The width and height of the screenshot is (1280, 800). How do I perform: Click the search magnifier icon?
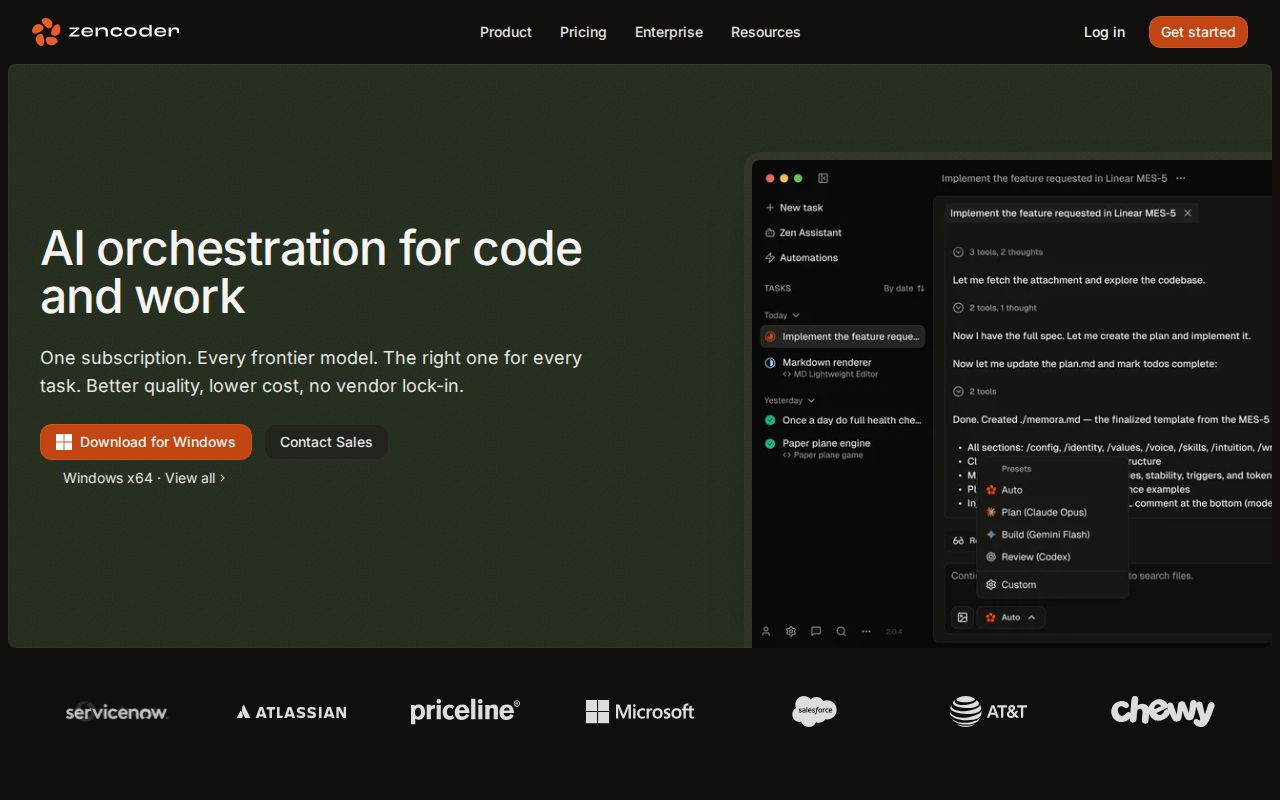point(841,632)
